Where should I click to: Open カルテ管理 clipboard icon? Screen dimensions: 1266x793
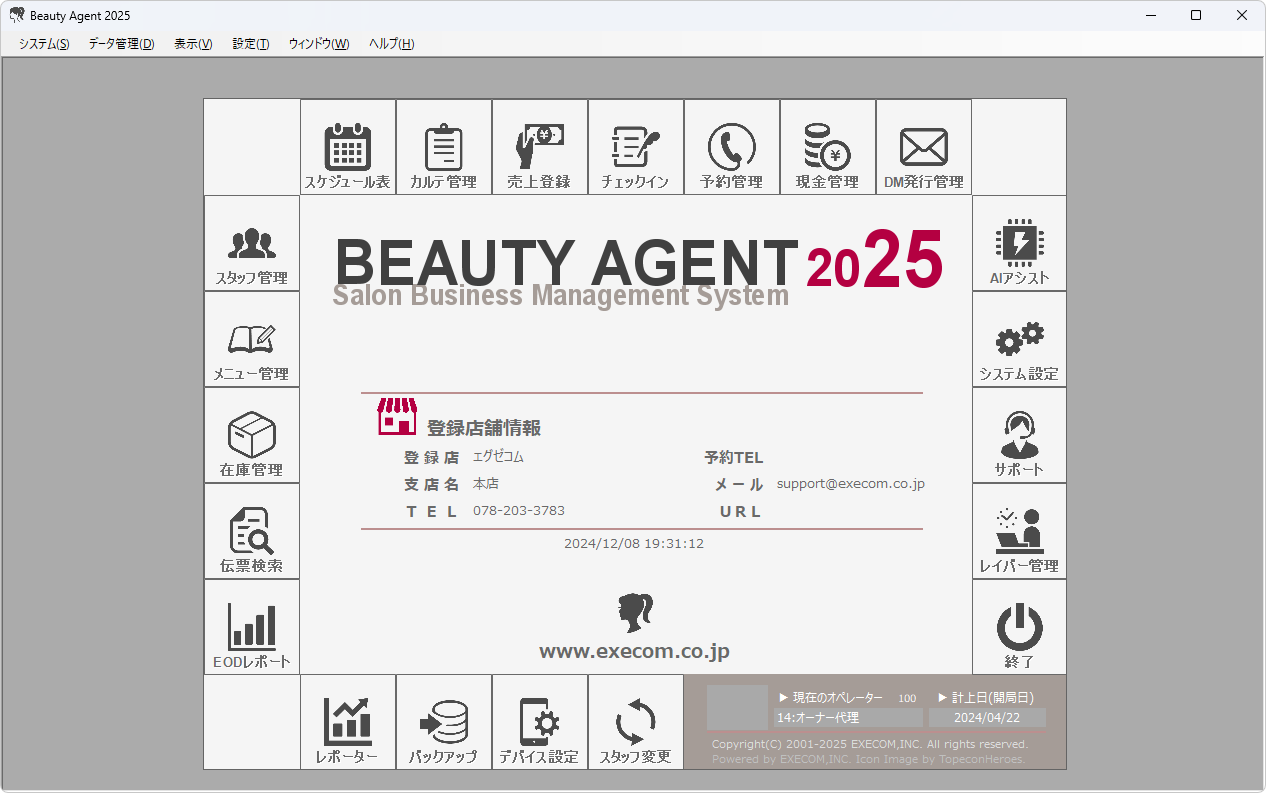point(444,148)
